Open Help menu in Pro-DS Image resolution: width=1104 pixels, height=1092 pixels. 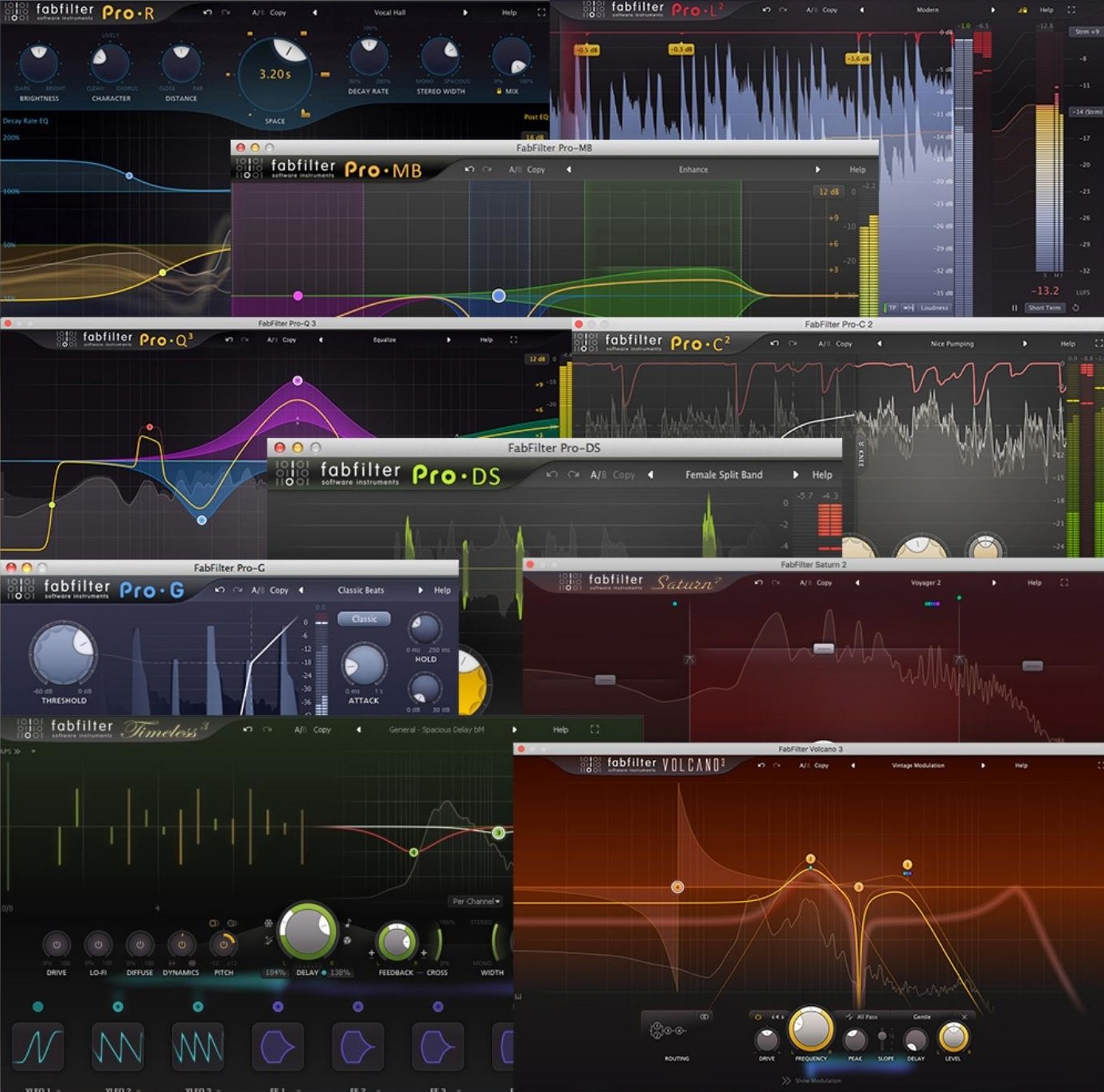point(822,474)
